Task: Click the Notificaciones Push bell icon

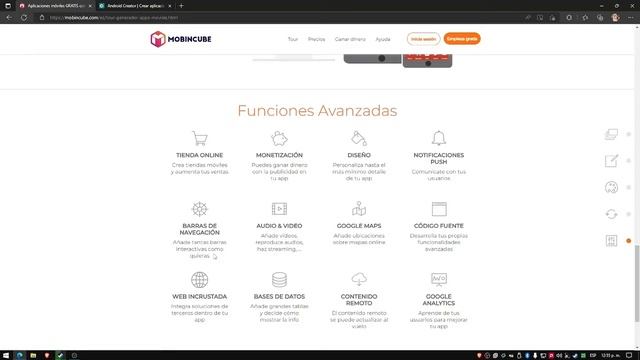Action: pyautogui.click(x=439, y=138)
